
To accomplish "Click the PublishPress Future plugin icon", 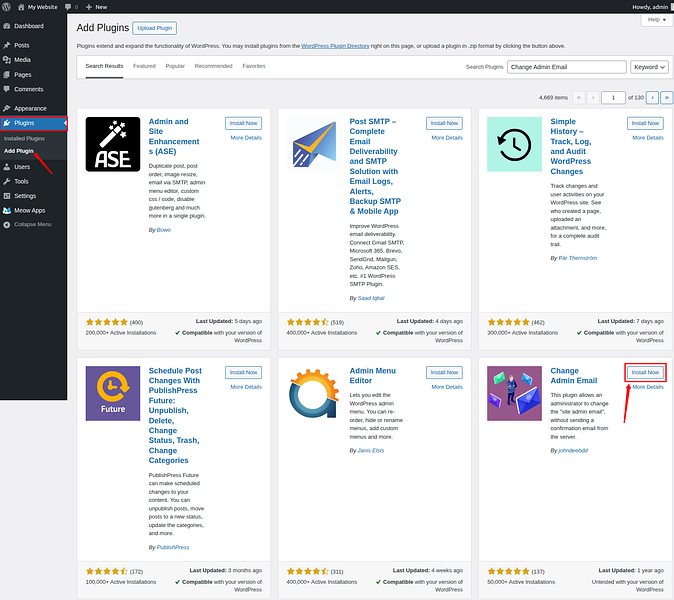I will coord(113,393).
